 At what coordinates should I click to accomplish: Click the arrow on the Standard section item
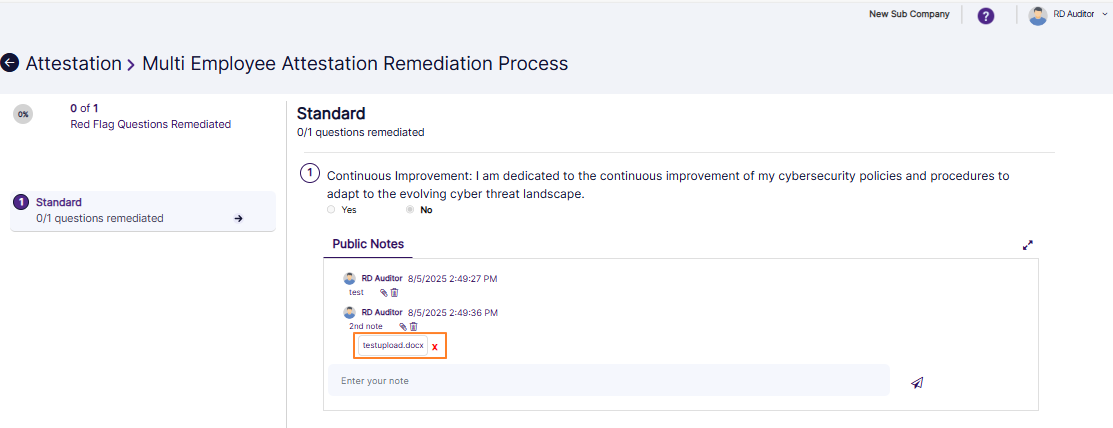point(238,218)
